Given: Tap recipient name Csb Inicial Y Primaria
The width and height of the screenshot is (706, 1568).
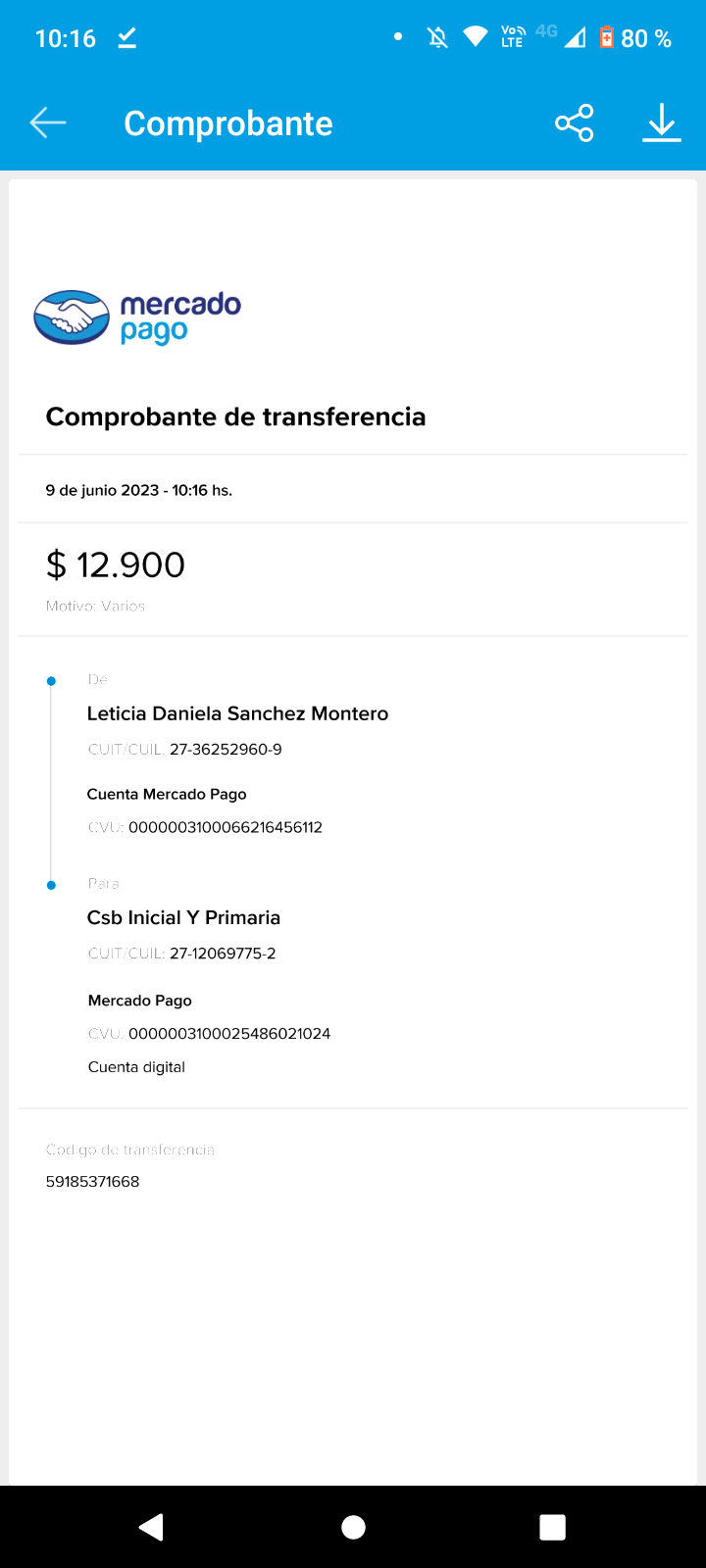Looking at the screenshot, I should coord(183,917).
